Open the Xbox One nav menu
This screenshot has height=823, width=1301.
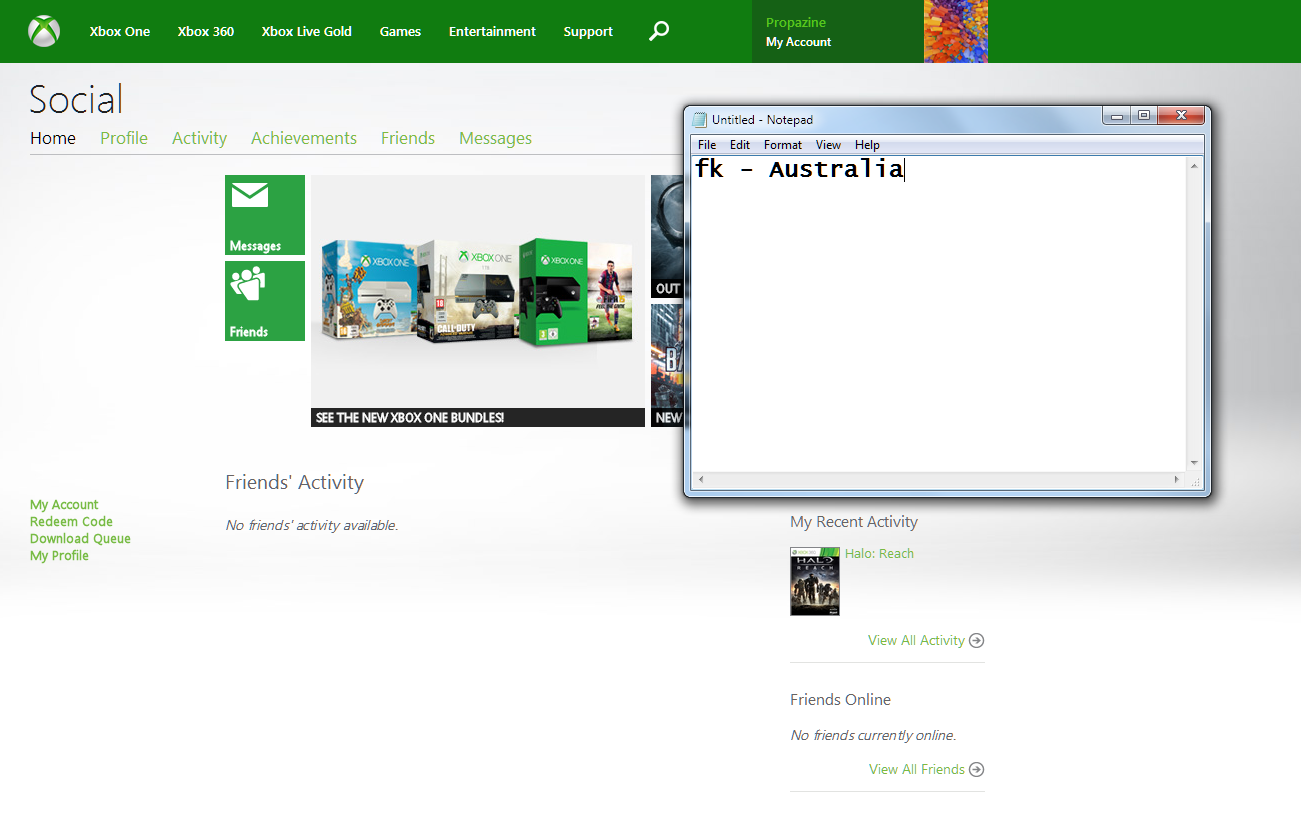tap(120, 31)
